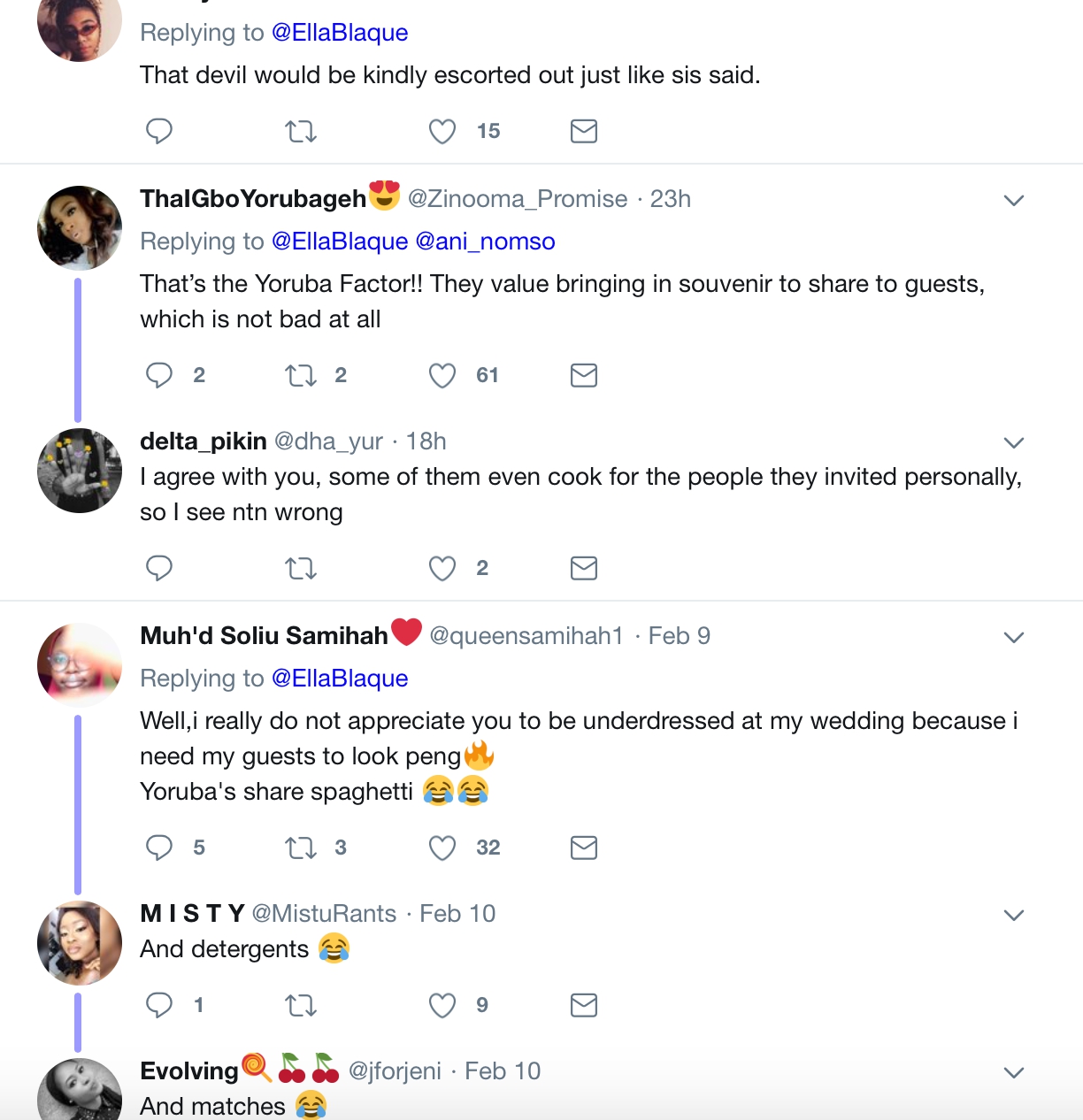
Task: Open delta_pikin's avatar photo
Action: pyautogui.click(x=80, y=471)
